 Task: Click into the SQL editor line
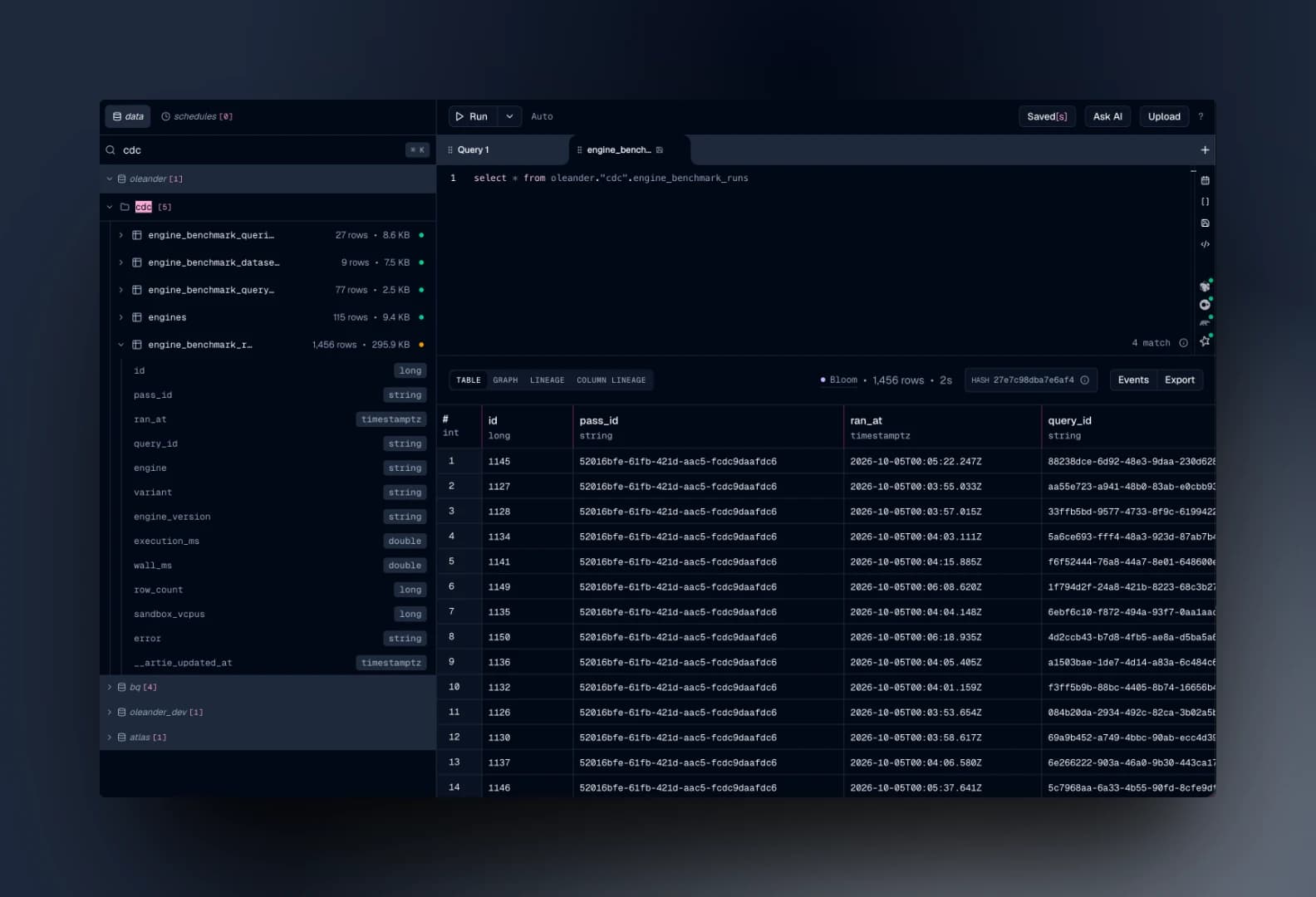coord(611,179)
